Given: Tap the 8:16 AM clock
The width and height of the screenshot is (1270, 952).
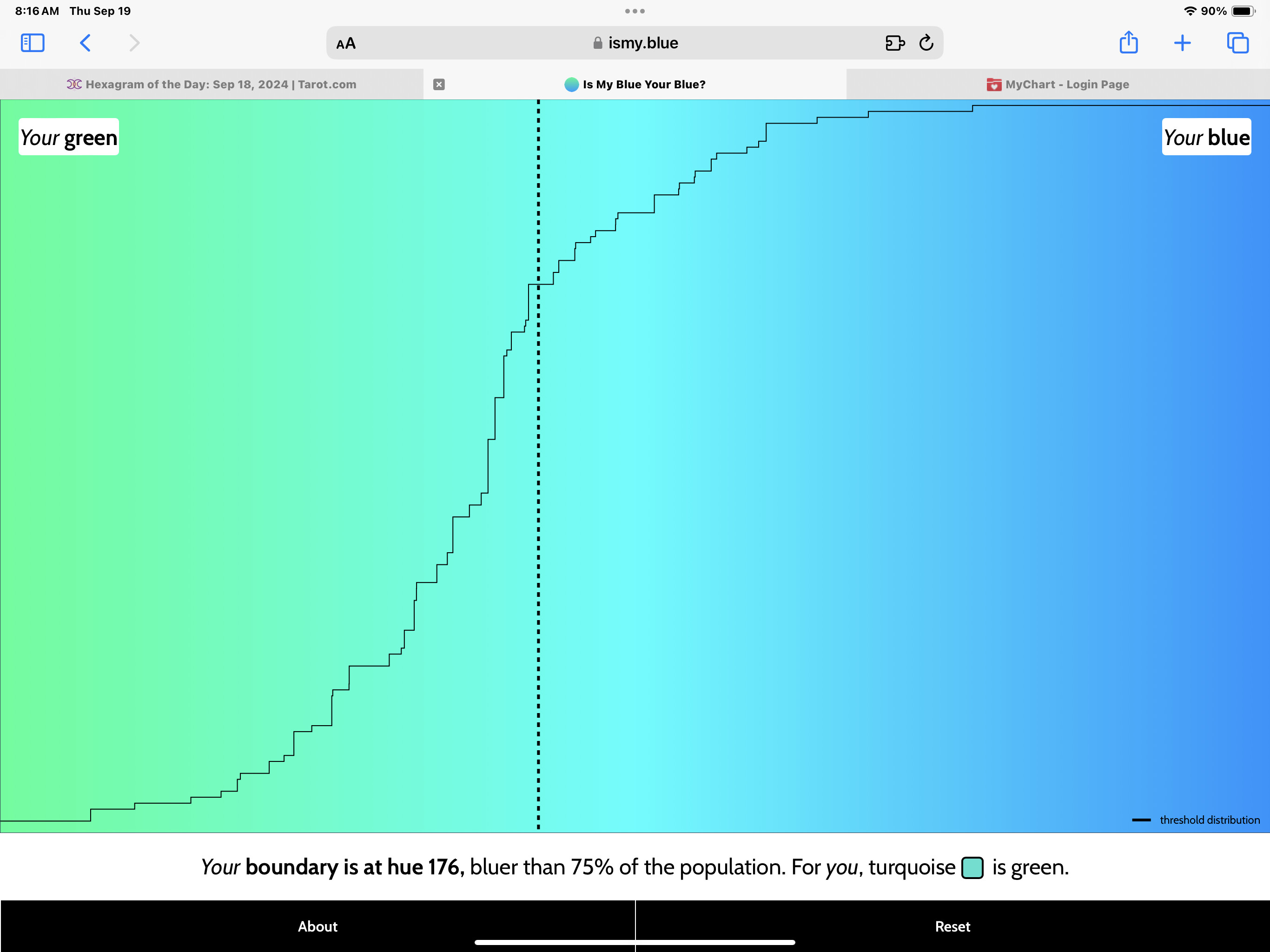Looking at the screenshot, I should tap(37, 11).
